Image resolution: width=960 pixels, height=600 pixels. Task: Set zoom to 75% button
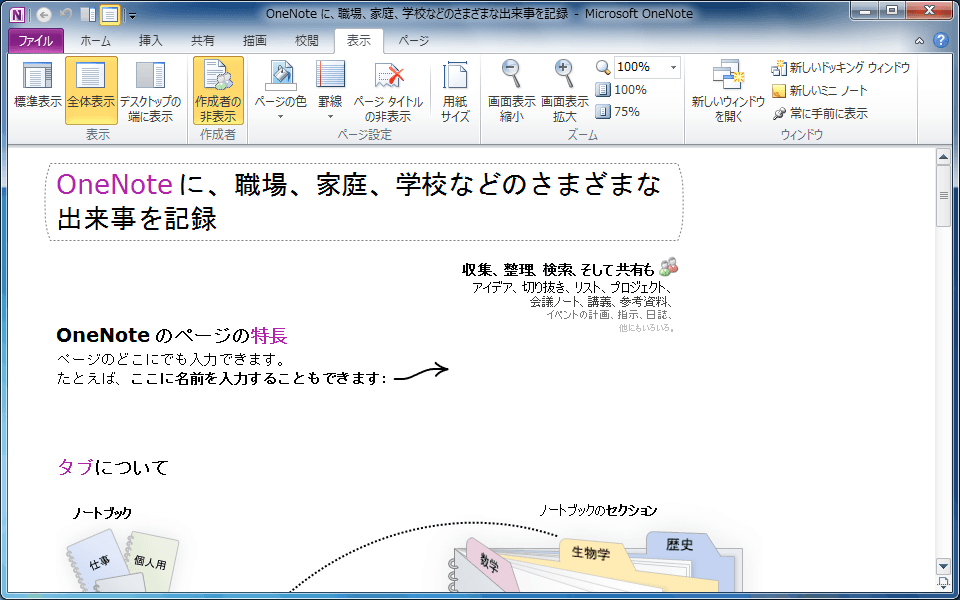618,111
